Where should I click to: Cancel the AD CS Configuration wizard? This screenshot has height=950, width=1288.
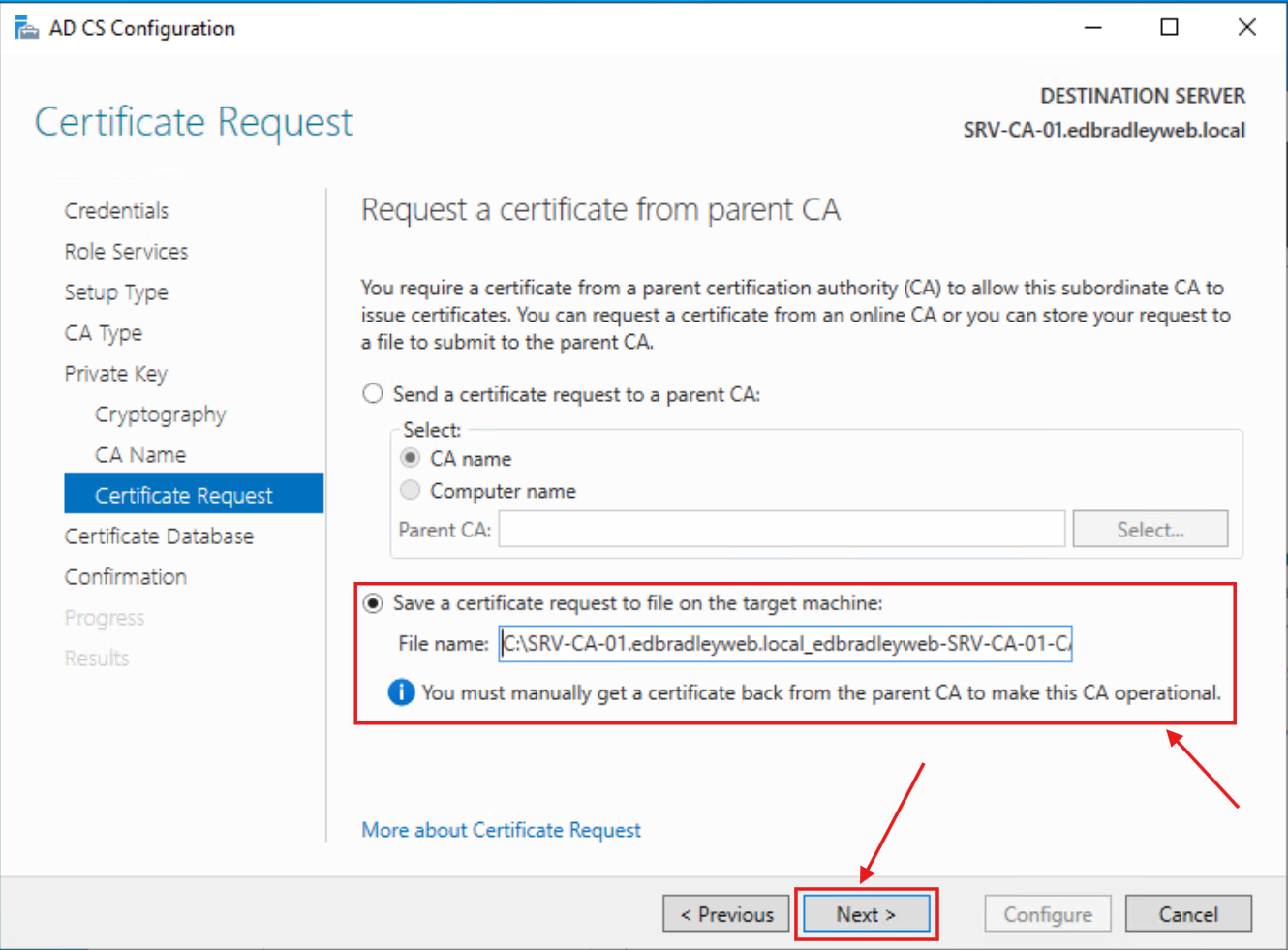(1188, 913)
